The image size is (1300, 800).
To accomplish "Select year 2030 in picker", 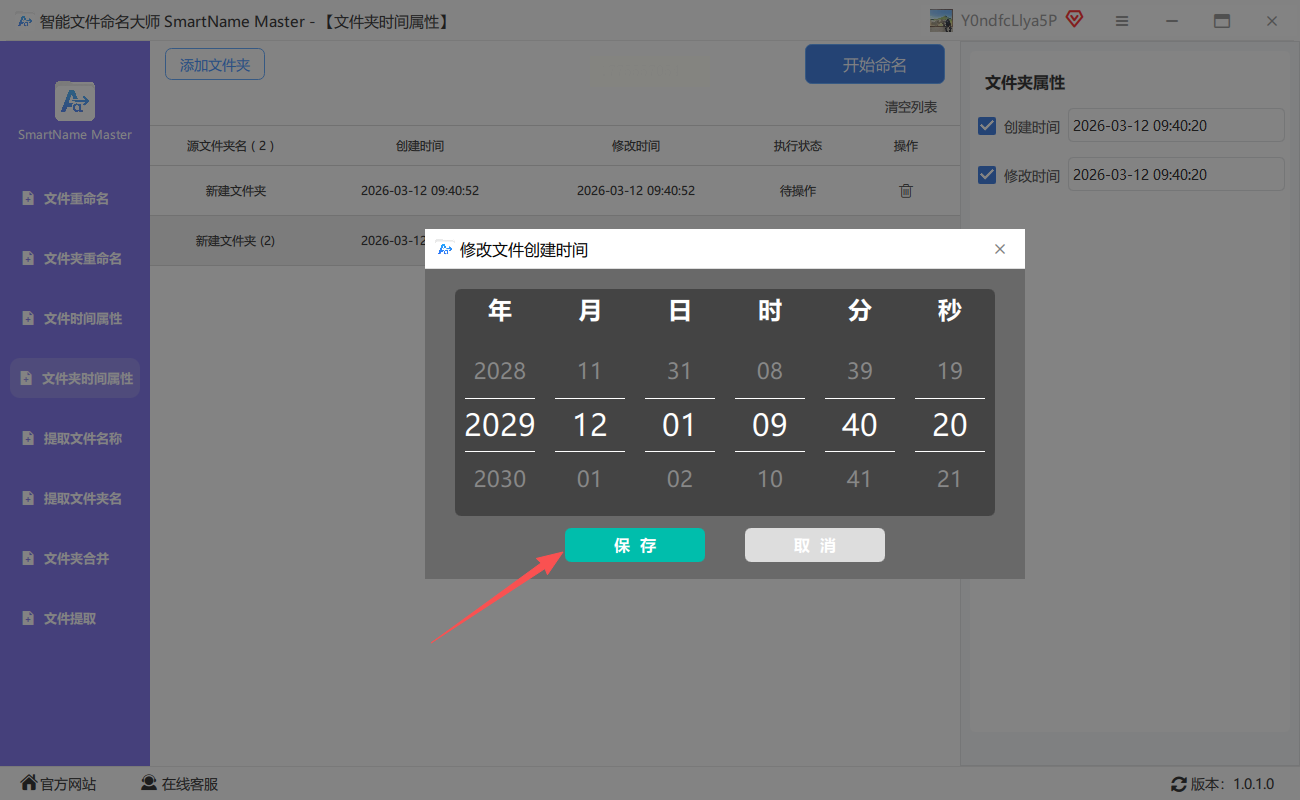I will pos(500,479).
